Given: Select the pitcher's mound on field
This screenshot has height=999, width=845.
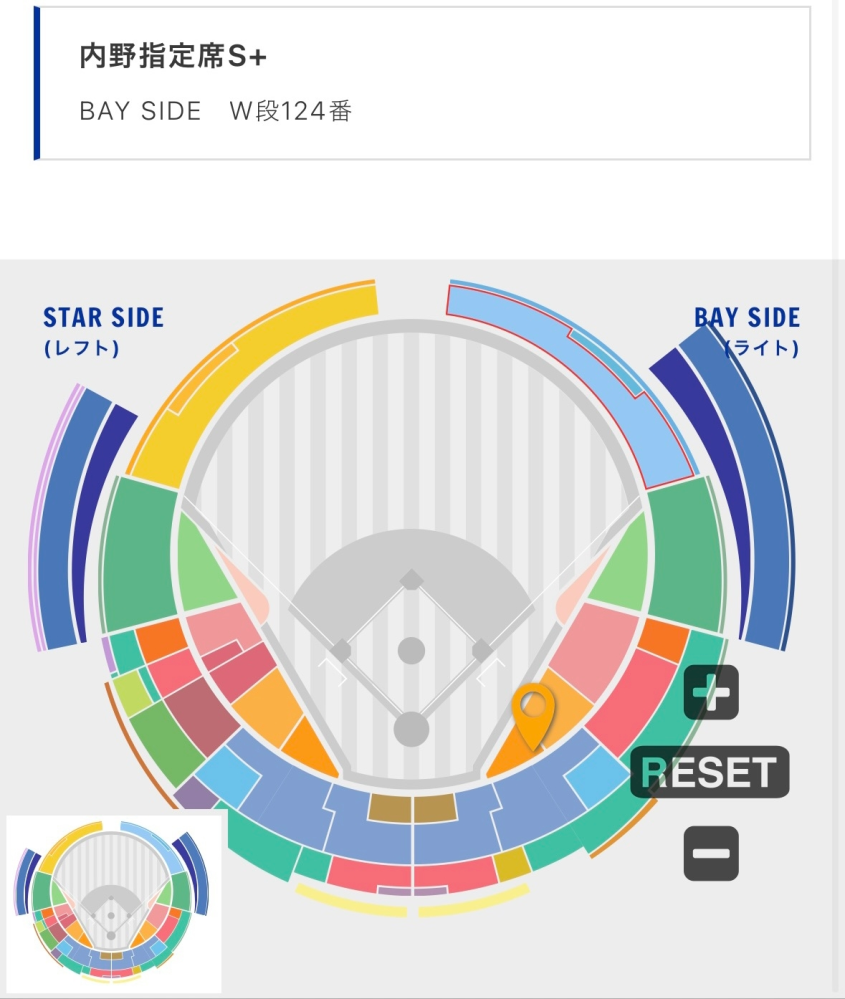Looking at the screenshot, I should (411, 651).
